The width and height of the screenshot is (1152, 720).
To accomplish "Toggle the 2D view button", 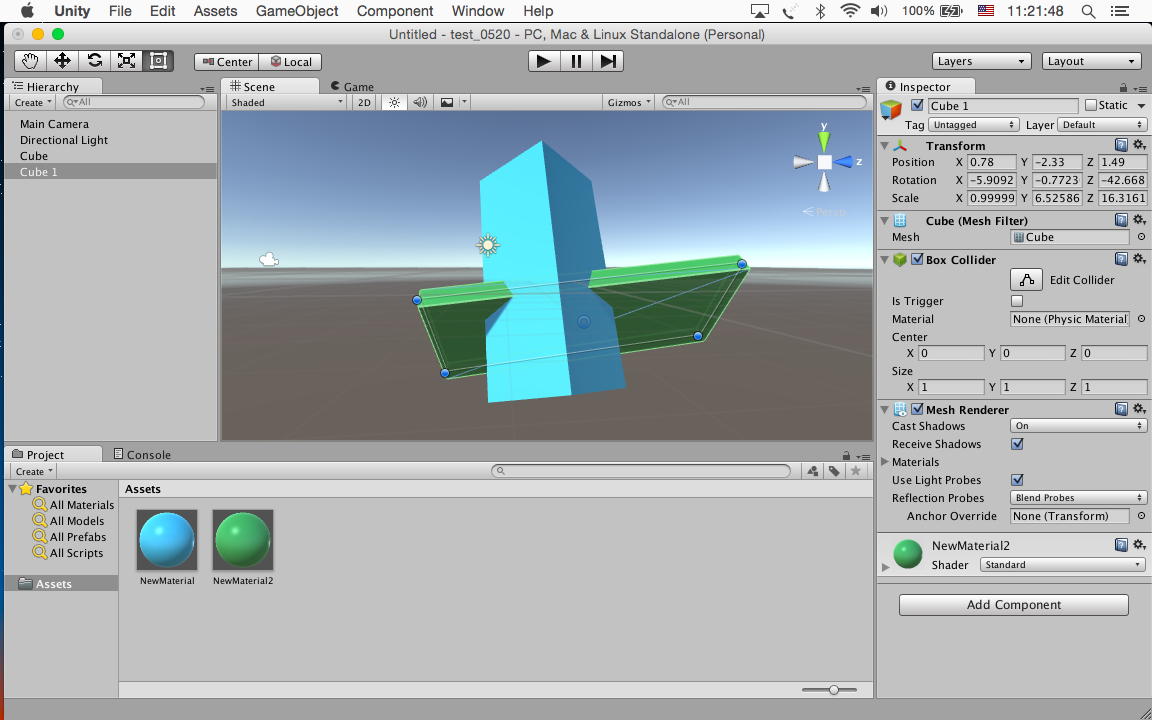I will pos(365,102).
